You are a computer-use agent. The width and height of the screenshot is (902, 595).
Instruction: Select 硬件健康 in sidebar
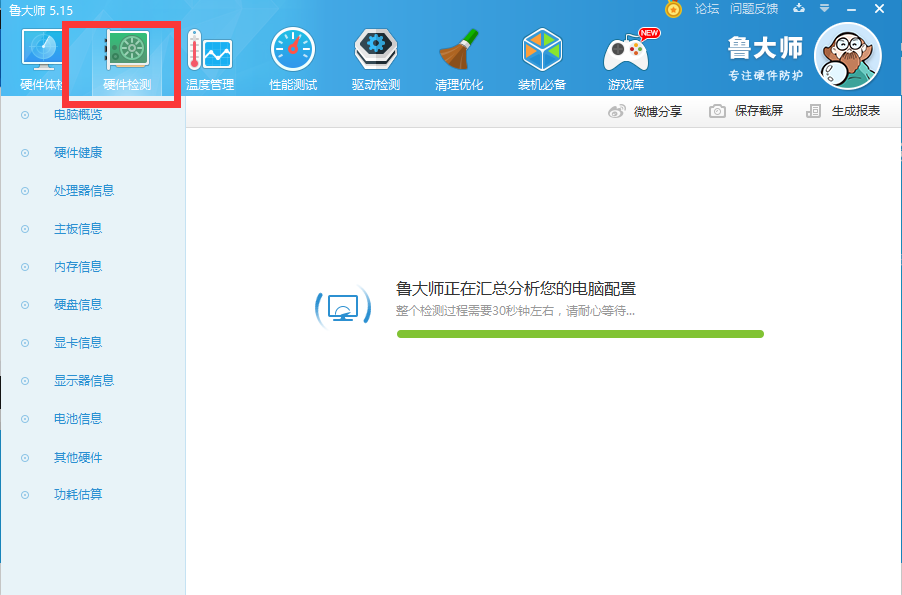[x=78, y=152]
